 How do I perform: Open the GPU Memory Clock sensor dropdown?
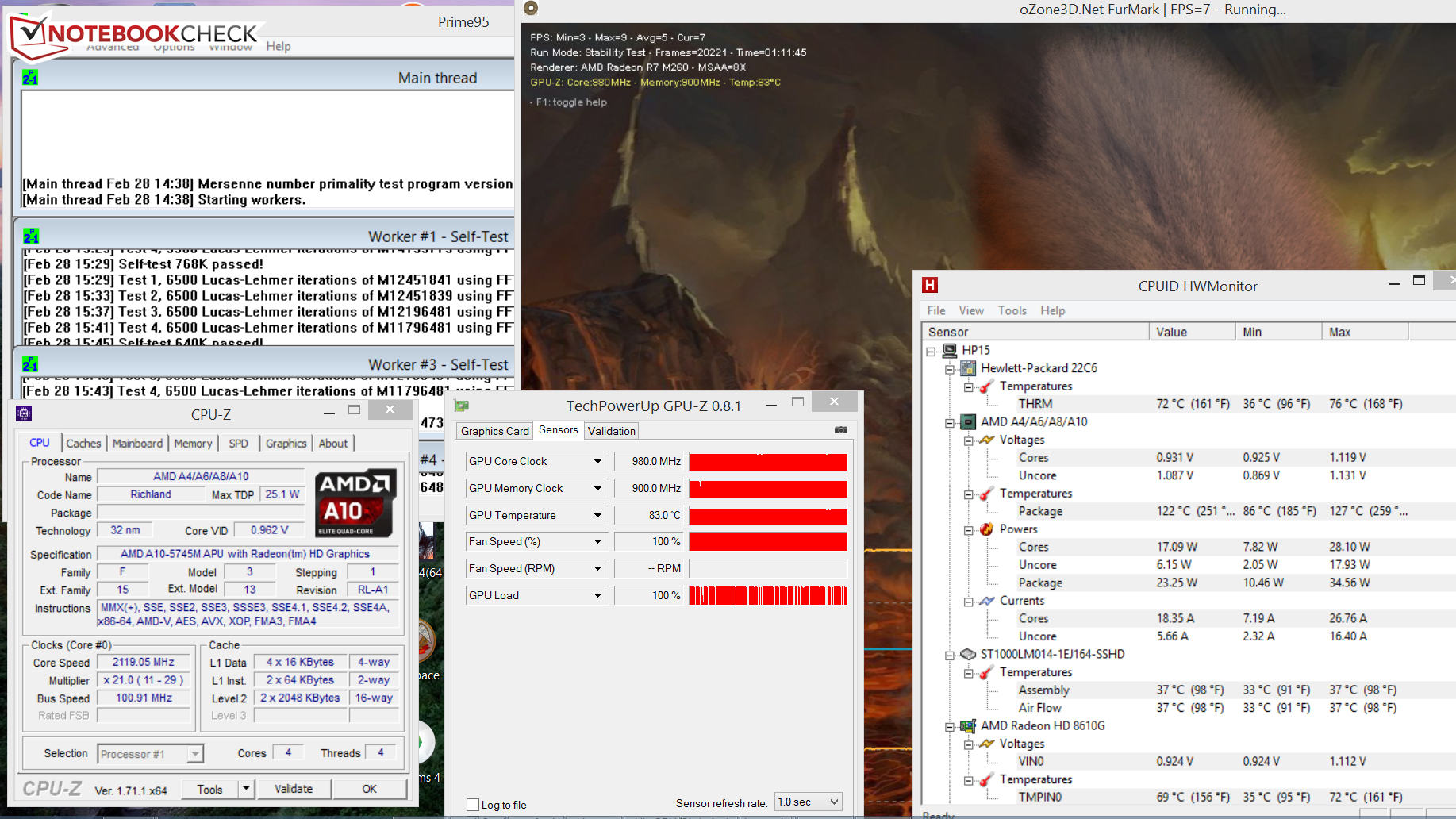(x=597, y=488)
